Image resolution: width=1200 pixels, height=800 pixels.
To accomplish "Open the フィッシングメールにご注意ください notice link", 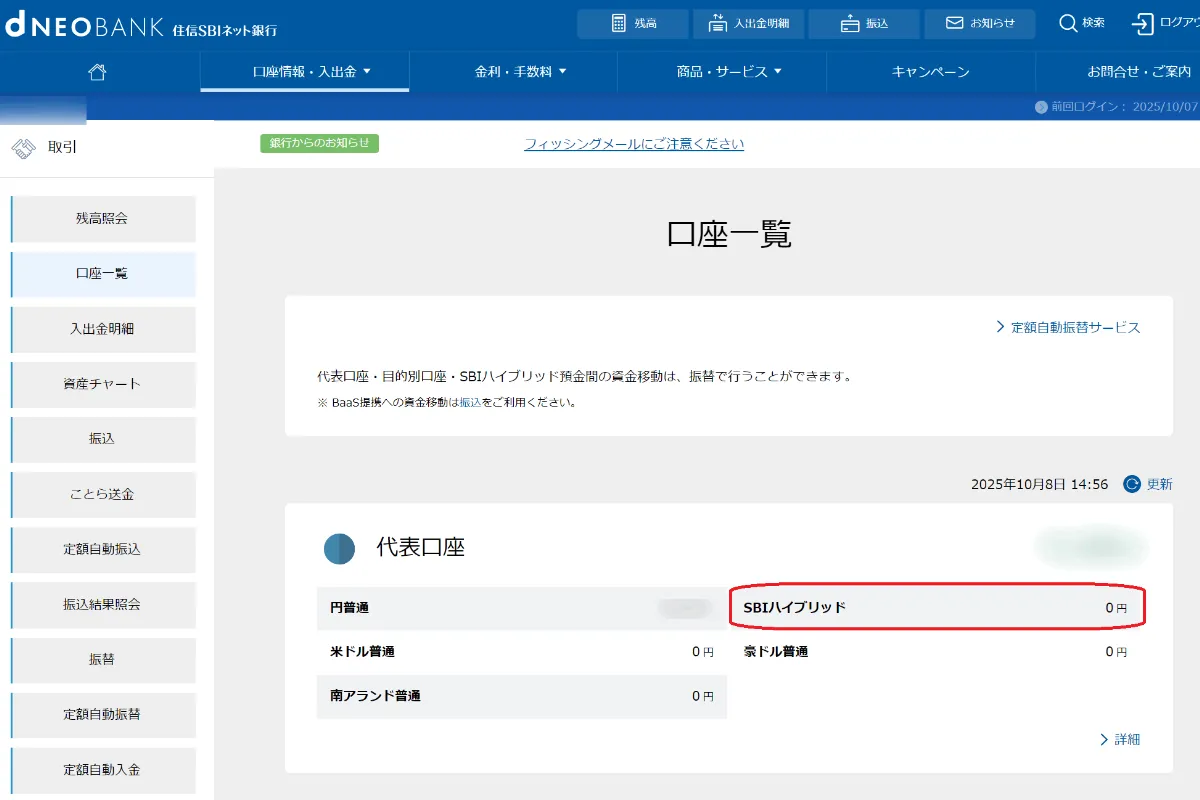I will (634, 144).
